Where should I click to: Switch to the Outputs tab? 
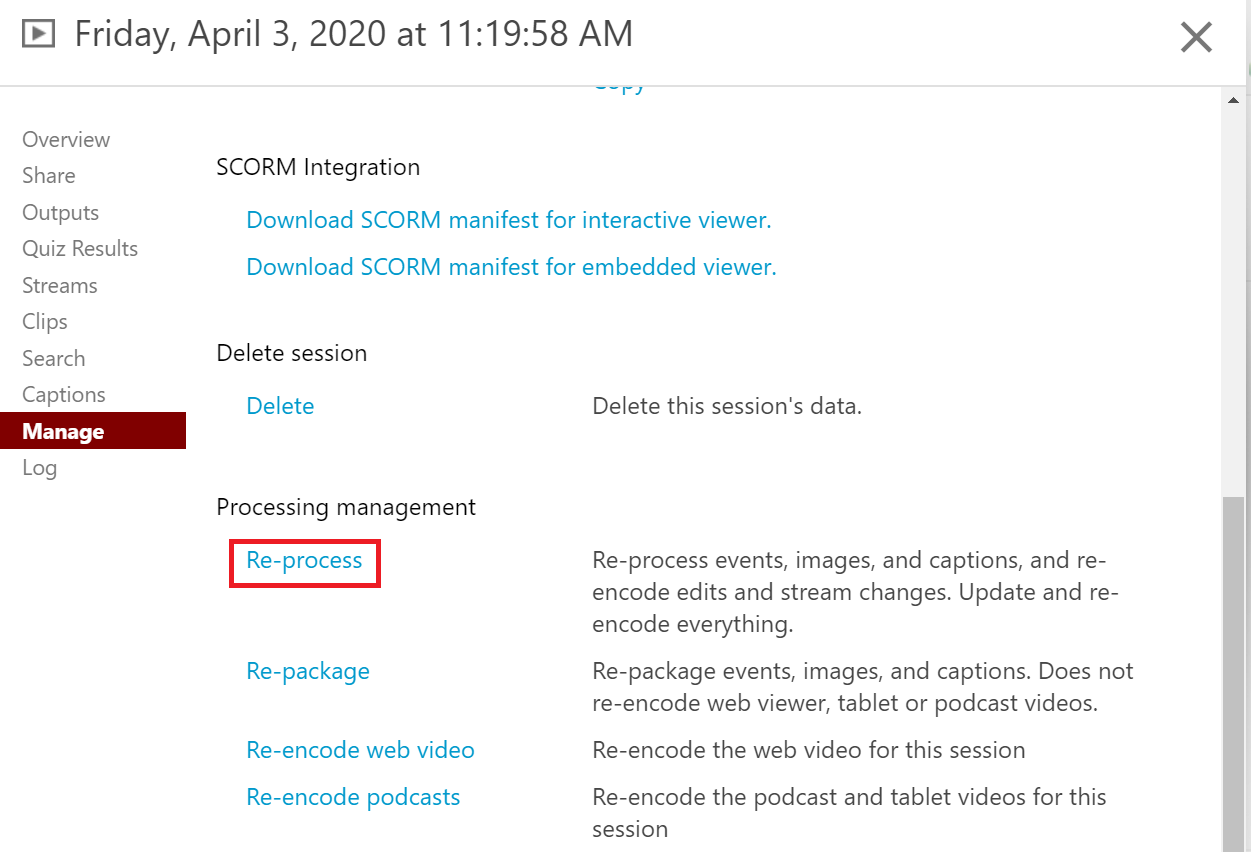pos(61,212)
